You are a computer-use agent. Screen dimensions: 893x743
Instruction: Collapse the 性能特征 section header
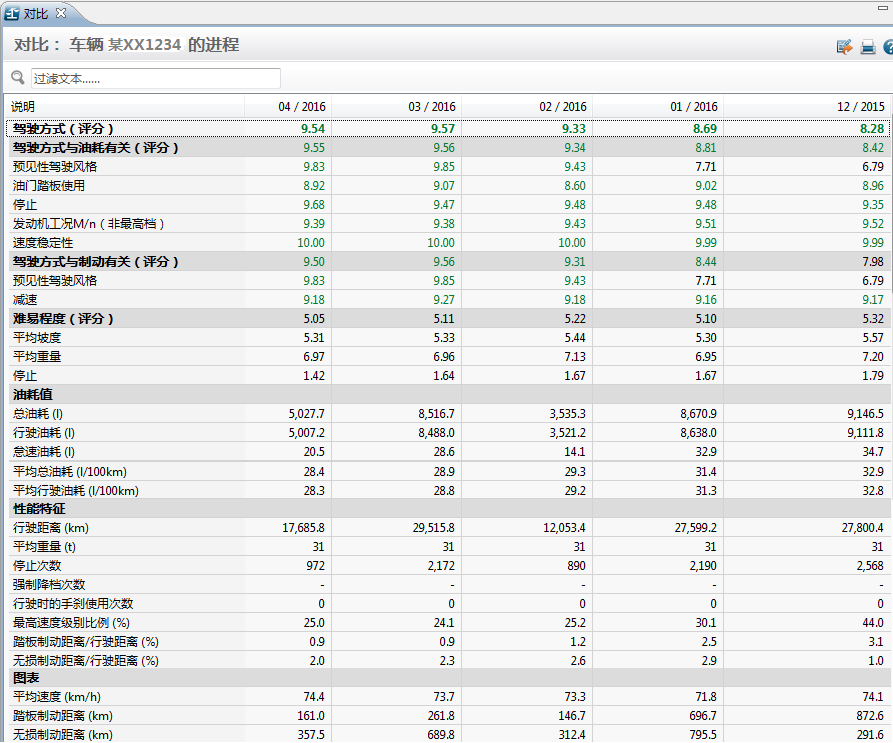pyautogui.click(x=39, y=509)
